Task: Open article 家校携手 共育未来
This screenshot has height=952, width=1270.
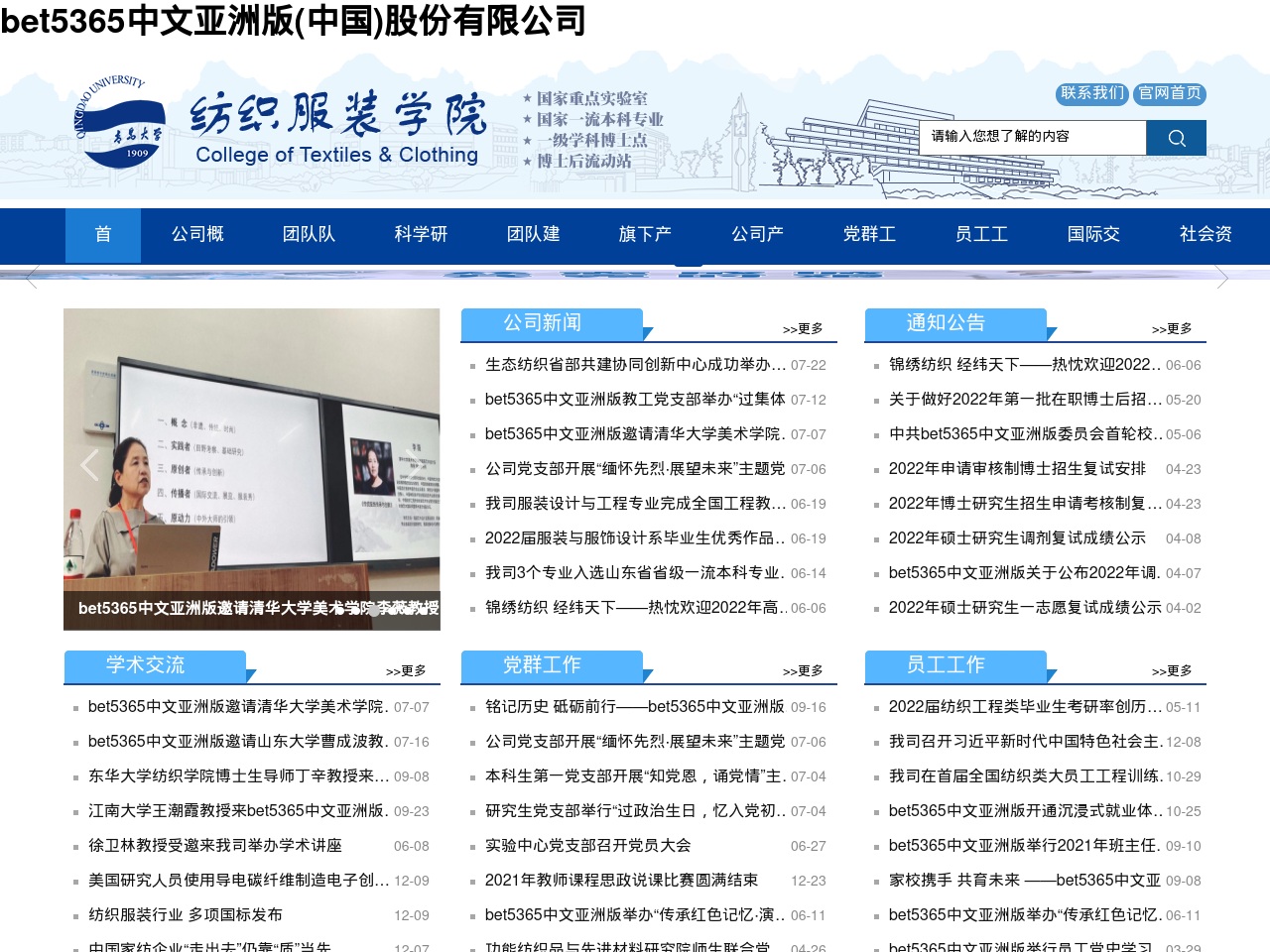Action: tap(1025, 881)
